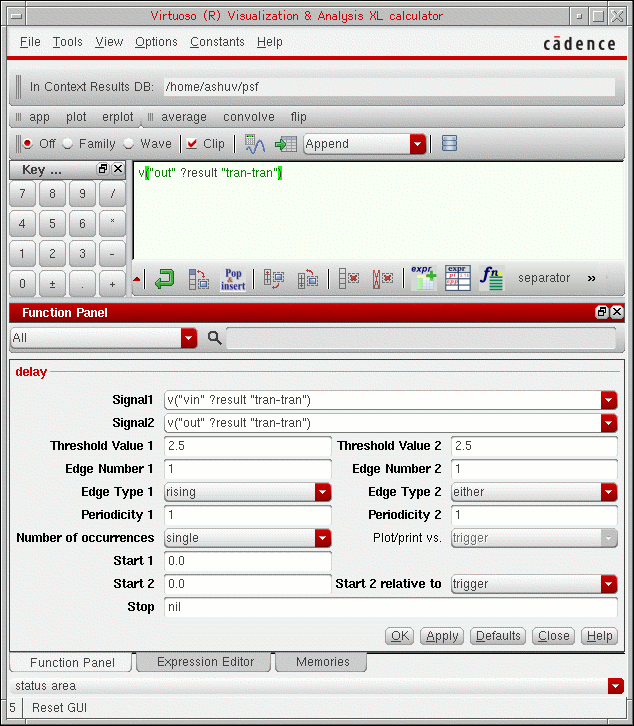Screen dimensions: 634x726
Task: Expand the status area dropdown arrow
Action: (615, 686)
